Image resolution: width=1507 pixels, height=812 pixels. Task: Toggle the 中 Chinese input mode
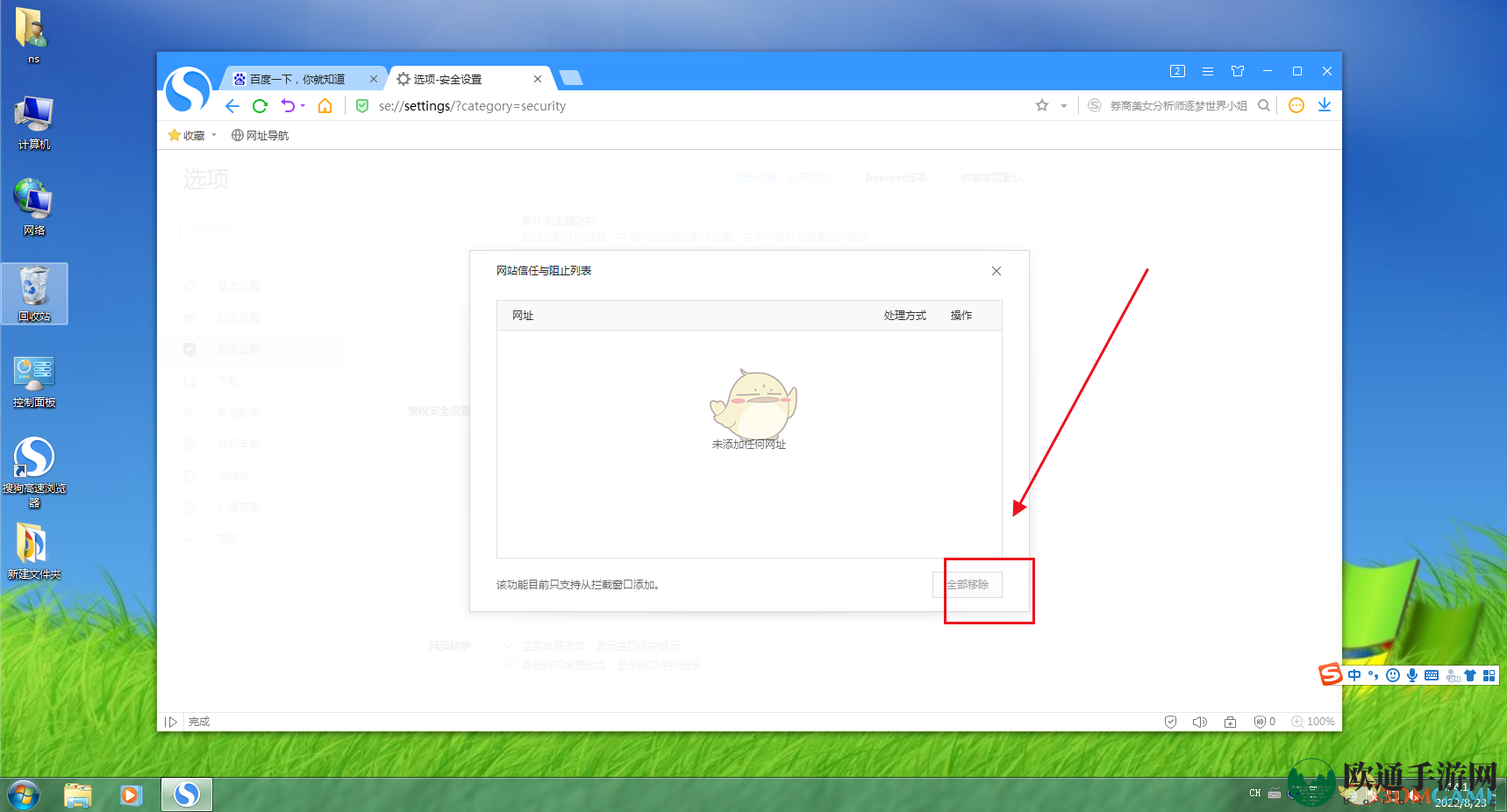click(1354, 675)
